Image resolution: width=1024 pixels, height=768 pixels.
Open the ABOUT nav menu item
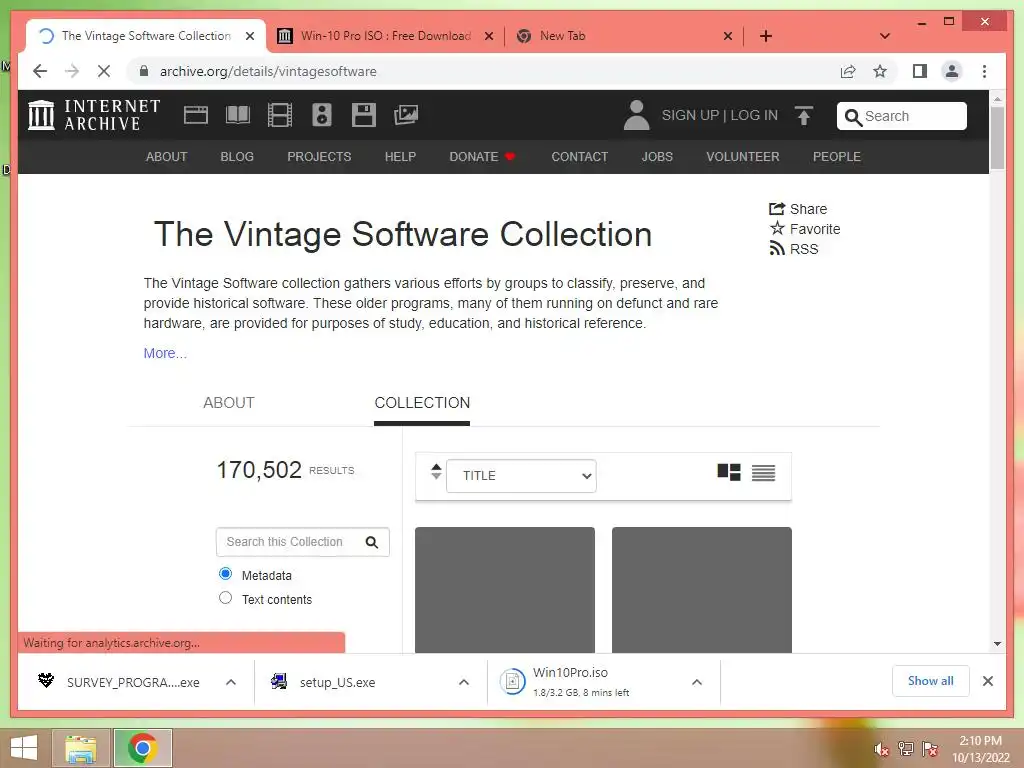pyautogui.click(x=167, y=157)
